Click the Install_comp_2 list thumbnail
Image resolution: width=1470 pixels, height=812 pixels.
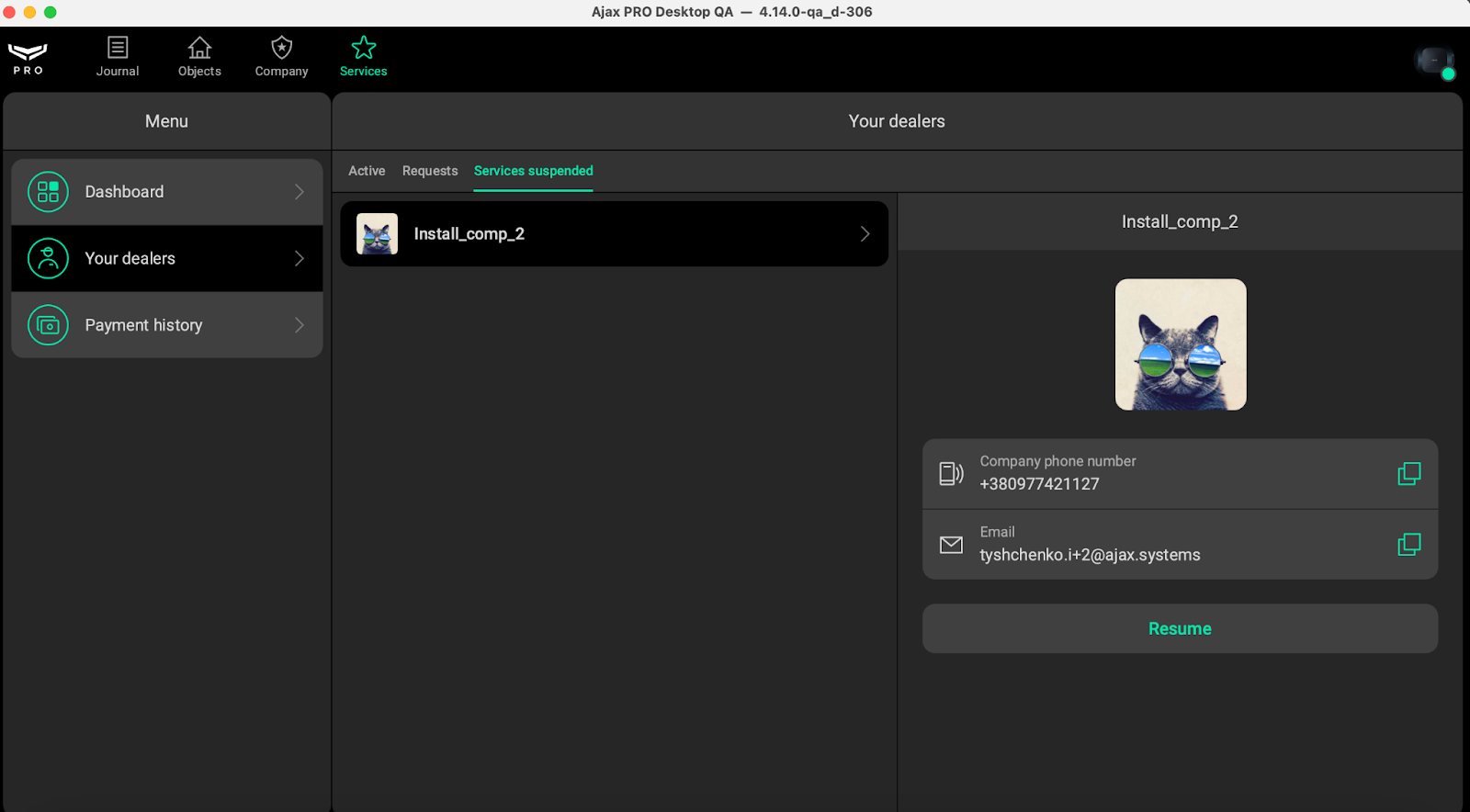377,234
